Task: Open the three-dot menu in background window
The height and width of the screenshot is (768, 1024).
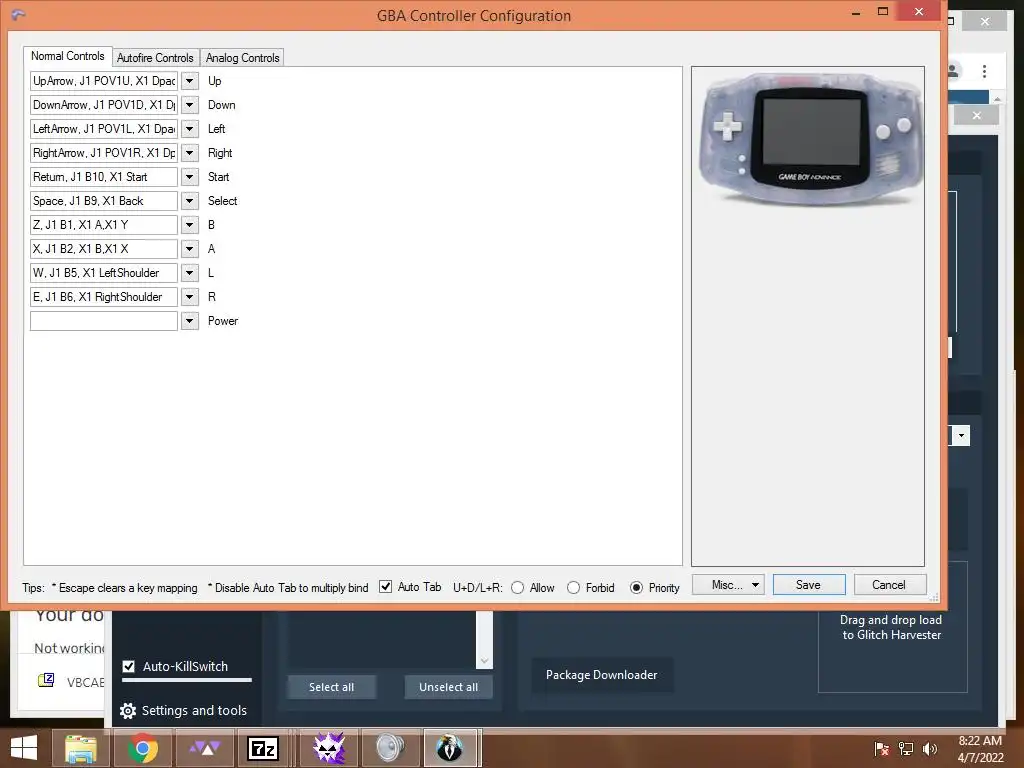Action: coord(984,71)
